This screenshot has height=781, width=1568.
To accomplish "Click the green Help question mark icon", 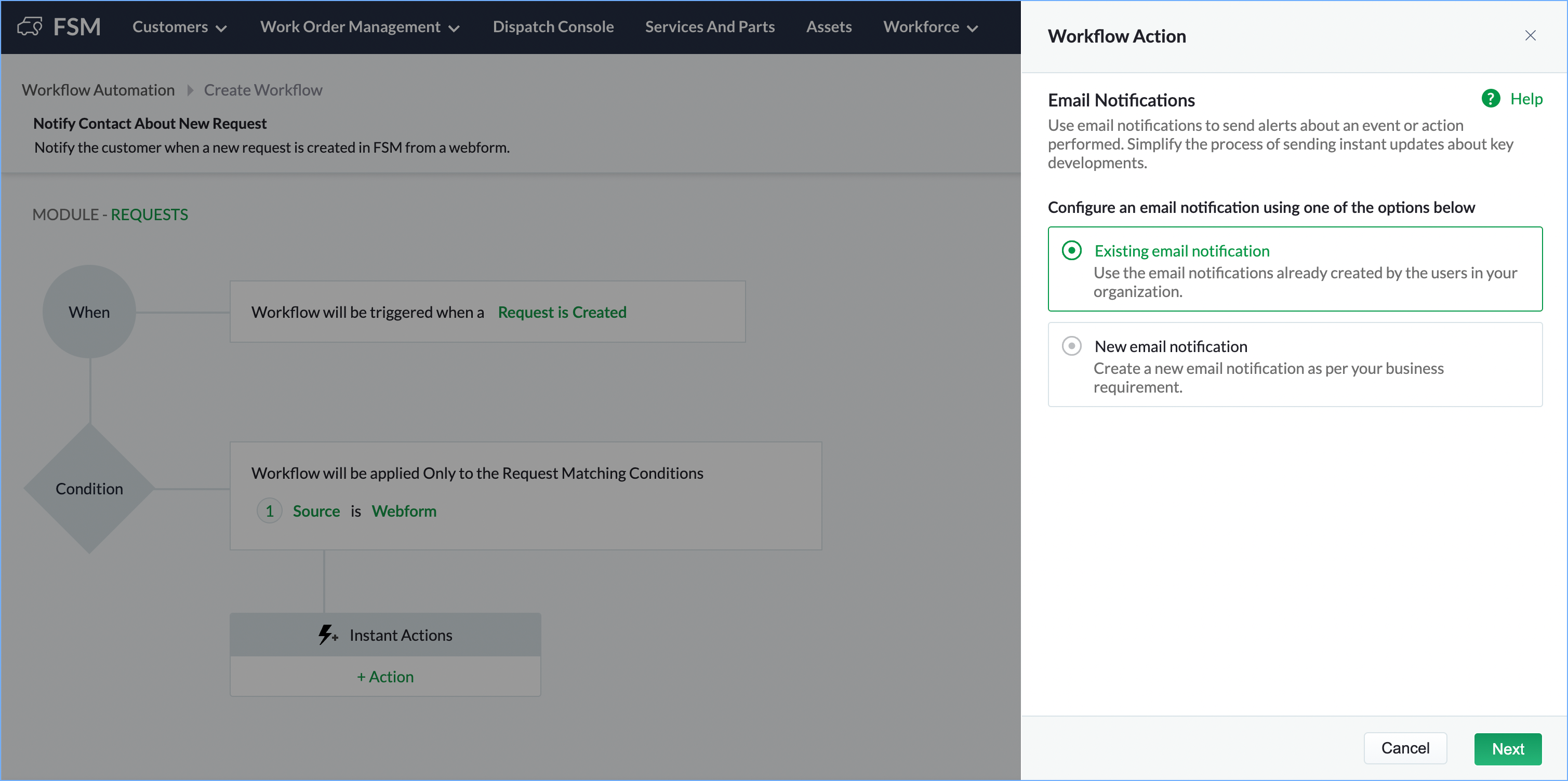I will 1490,99.
